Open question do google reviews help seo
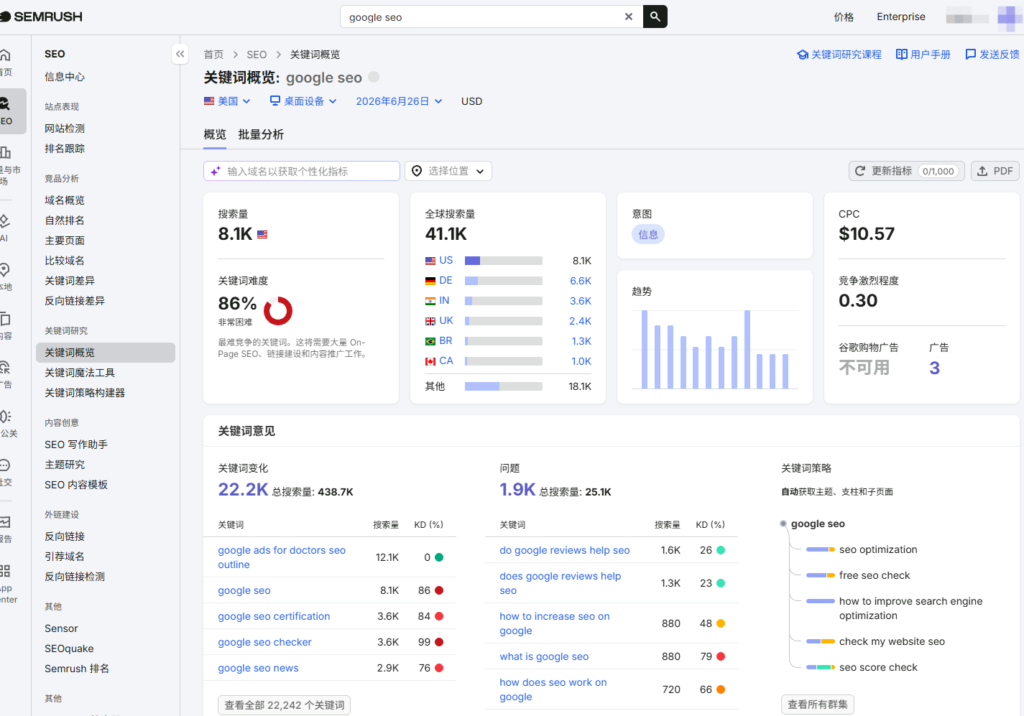This screenshot has height=716, width=1024. pyautogui.click(x=565, y=551)
